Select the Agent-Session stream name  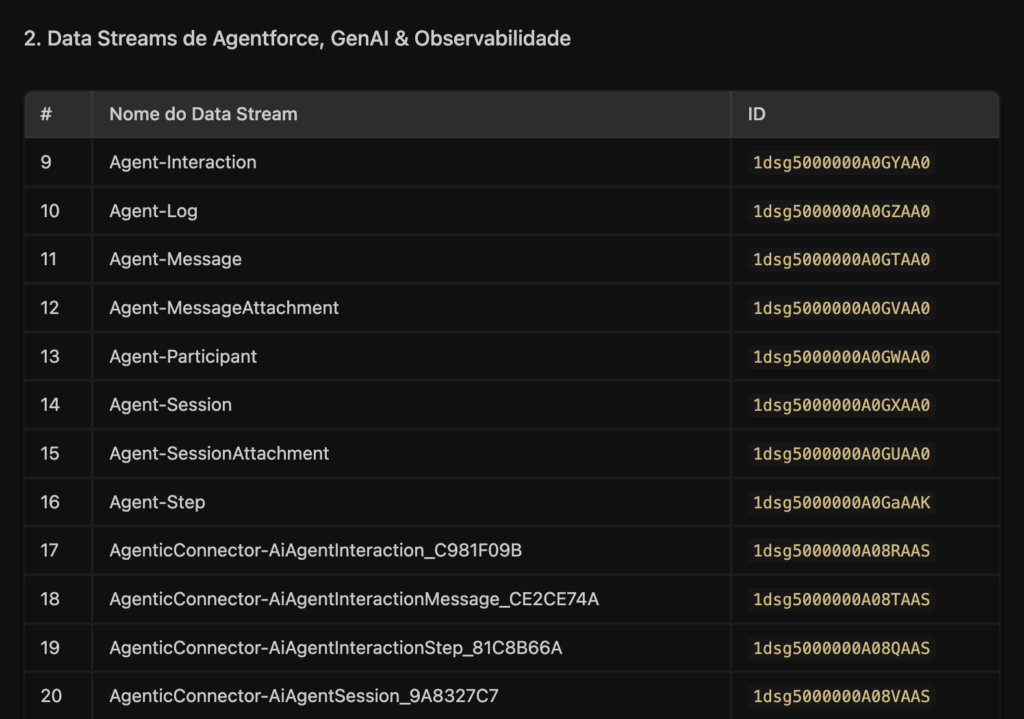click(x=170, y=405)
